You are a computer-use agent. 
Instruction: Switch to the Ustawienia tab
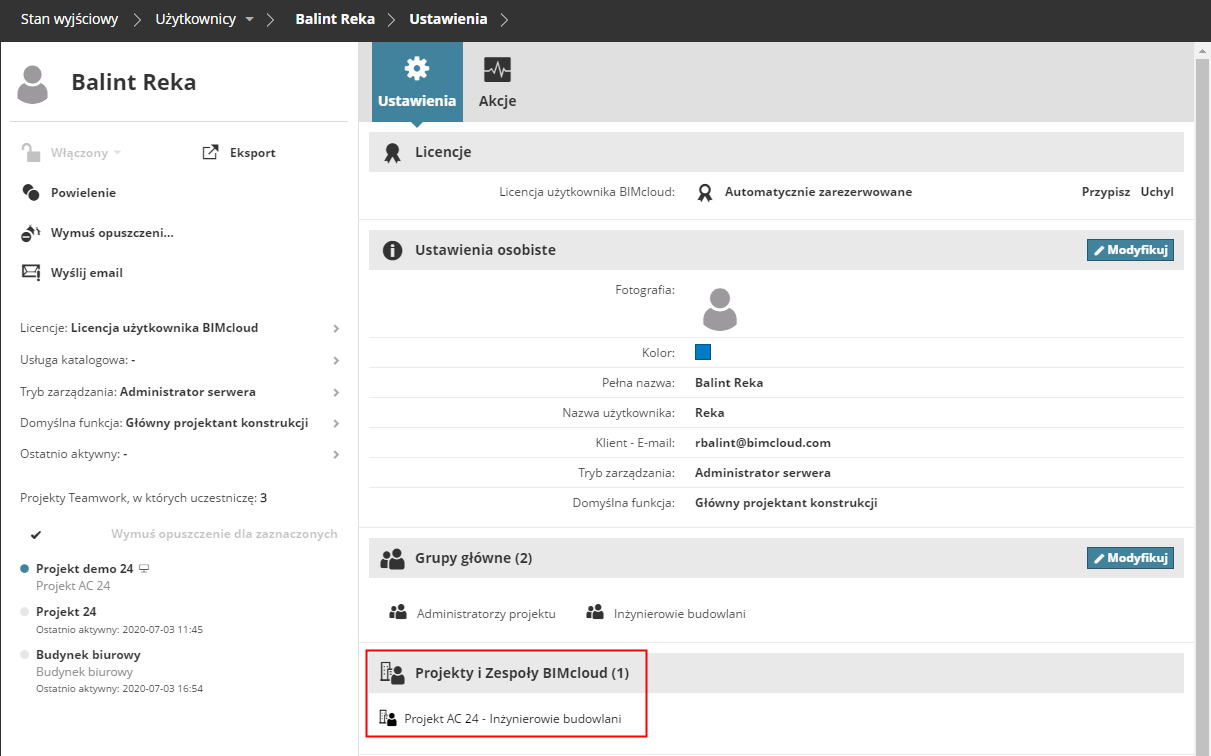[x=417, y=82]
